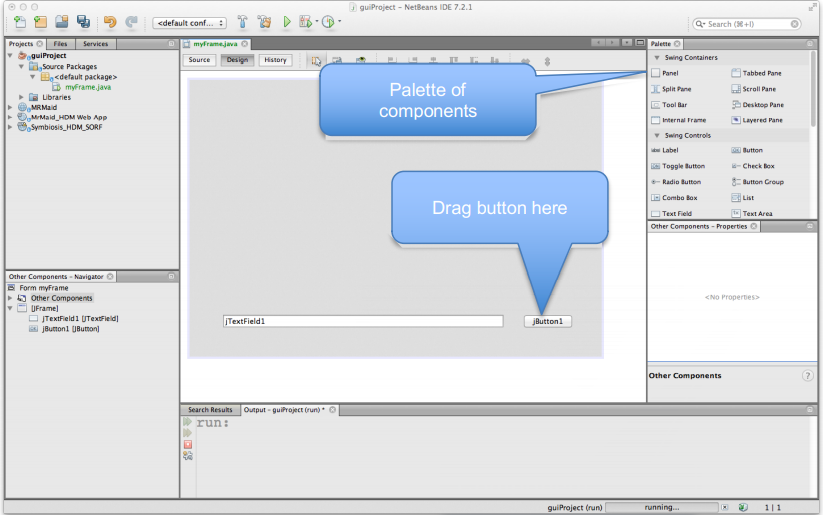
Task: Open the Debug Project dropdown arrow
Action: coord(316,22)
